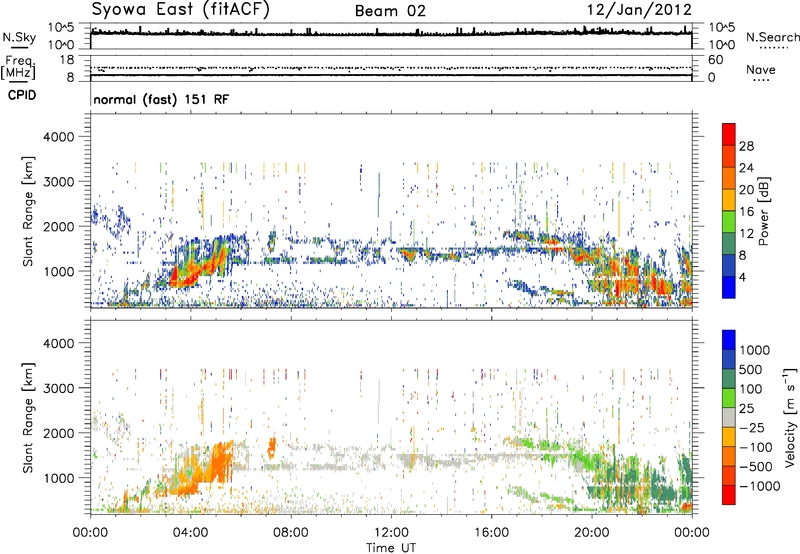Select the 'Freq. [MHz]' axis label
This screenshot has width=800, height=554.
click(x=18, y=68)
